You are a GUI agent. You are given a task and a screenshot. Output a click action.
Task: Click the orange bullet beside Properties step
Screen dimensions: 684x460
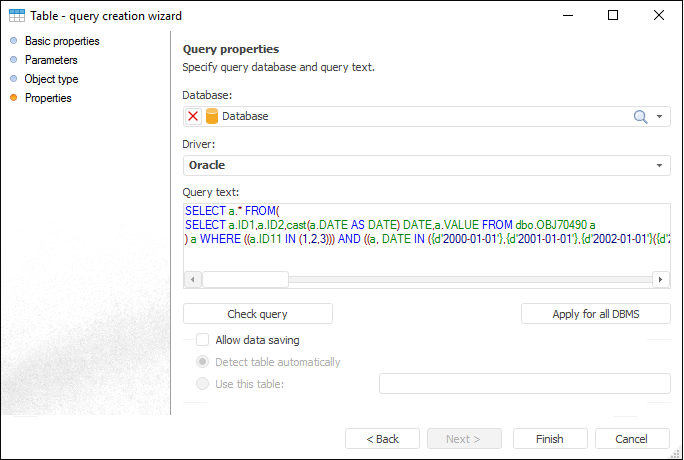13,98
